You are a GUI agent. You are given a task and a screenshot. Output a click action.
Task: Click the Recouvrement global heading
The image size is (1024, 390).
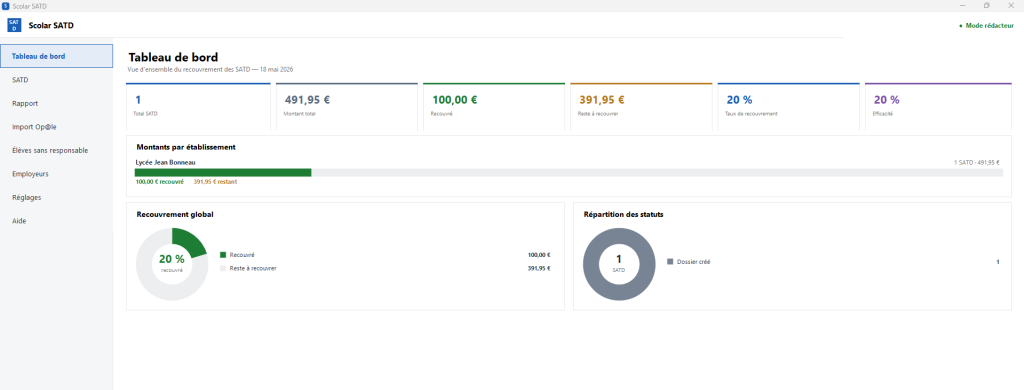point(175,214)
